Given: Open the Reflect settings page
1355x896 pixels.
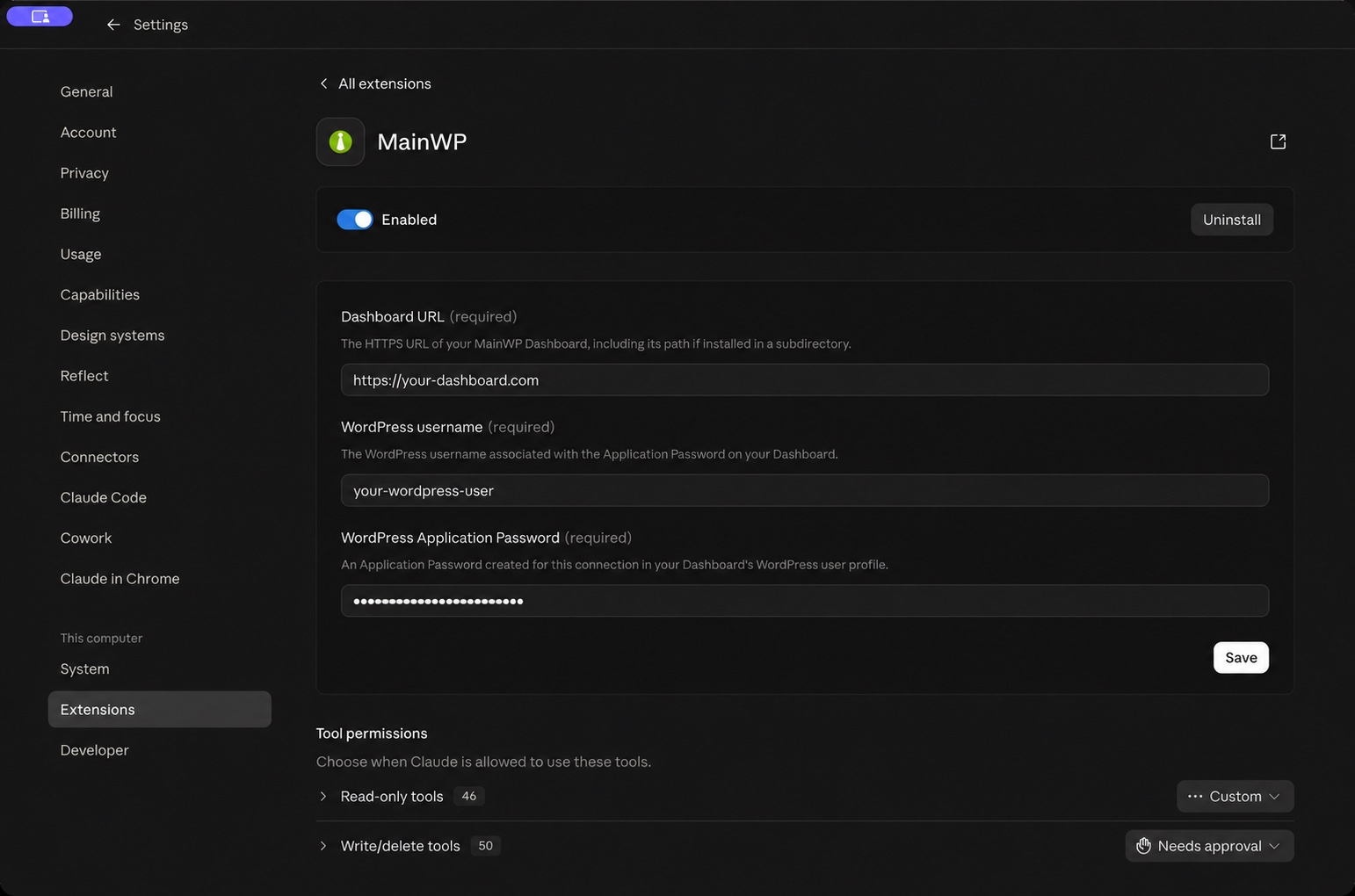Looking at the screenshot, I should (x=84, y=376).
